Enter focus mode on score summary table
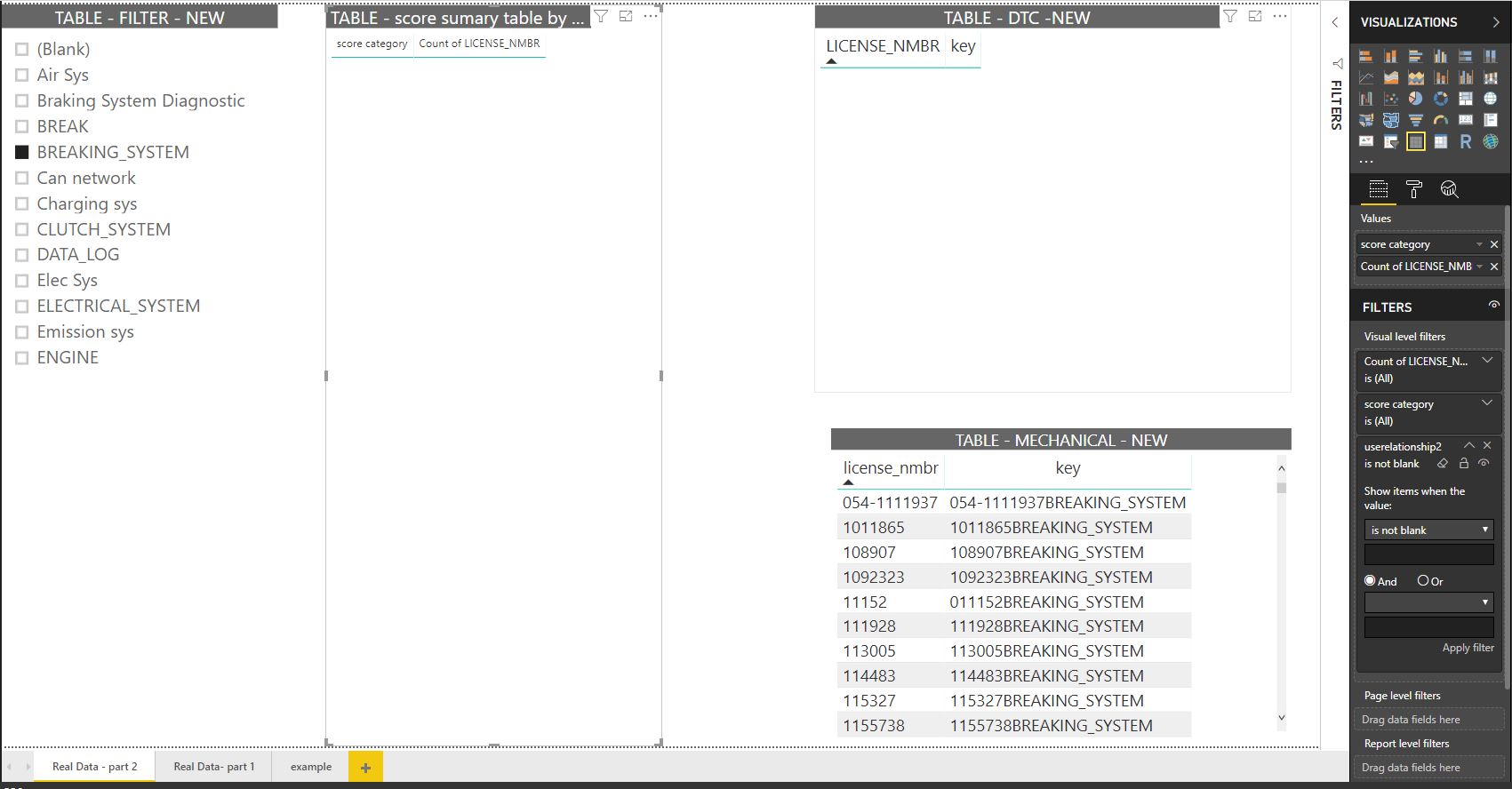 tap(626, 16)
